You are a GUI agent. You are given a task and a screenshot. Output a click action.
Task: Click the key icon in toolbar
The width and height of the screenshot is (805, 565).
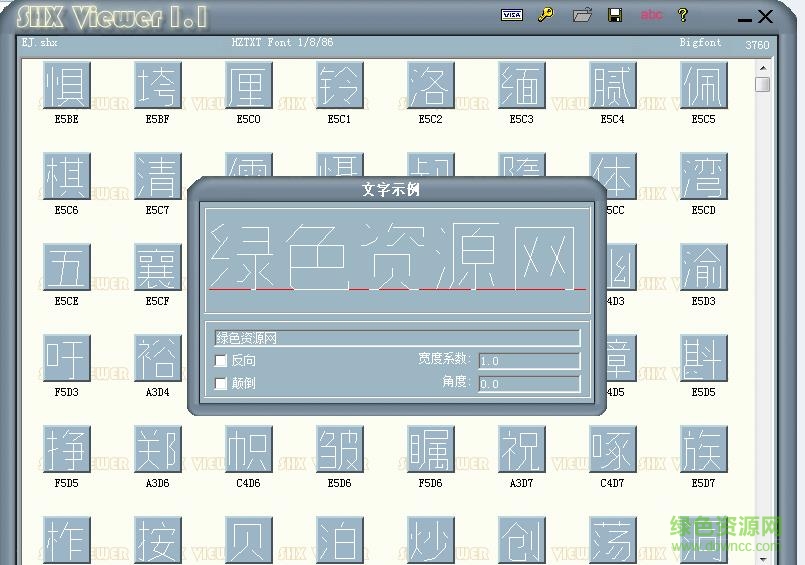[546, 14]
